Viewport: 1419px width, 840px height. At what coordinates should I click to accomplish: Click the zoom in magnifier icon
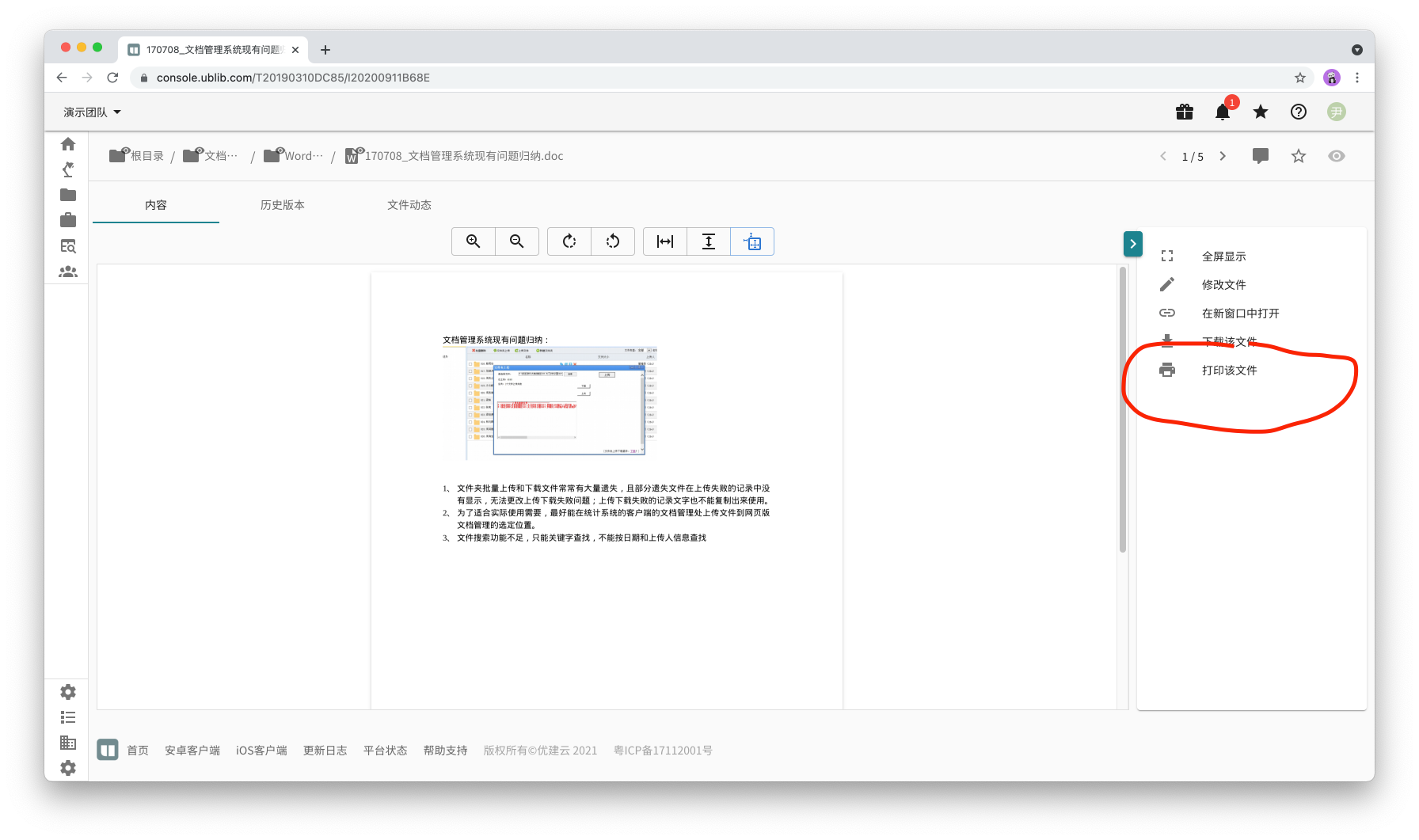tap(474, 241)
